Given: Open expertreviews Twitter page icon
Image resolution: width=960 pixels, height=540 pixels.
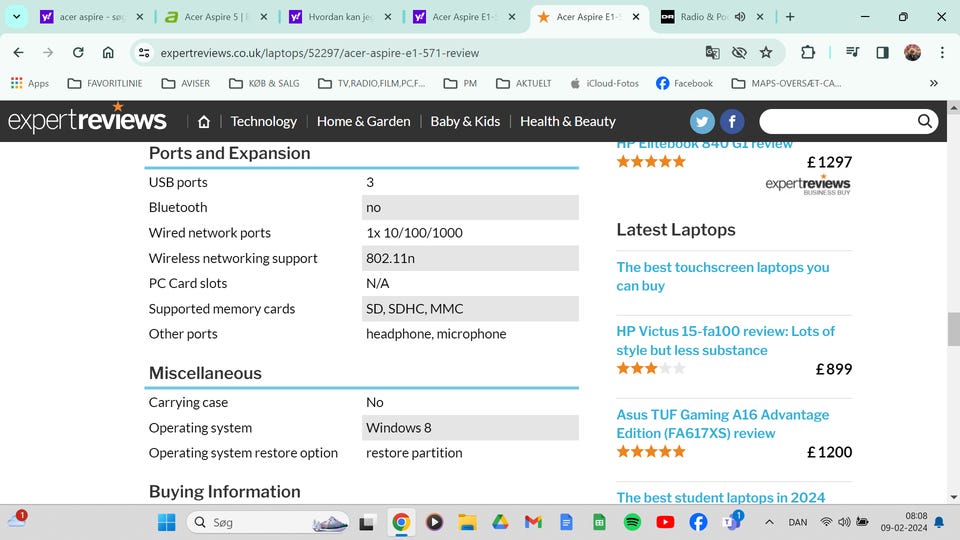Looking at the screenshot, I should click(702, 121).
